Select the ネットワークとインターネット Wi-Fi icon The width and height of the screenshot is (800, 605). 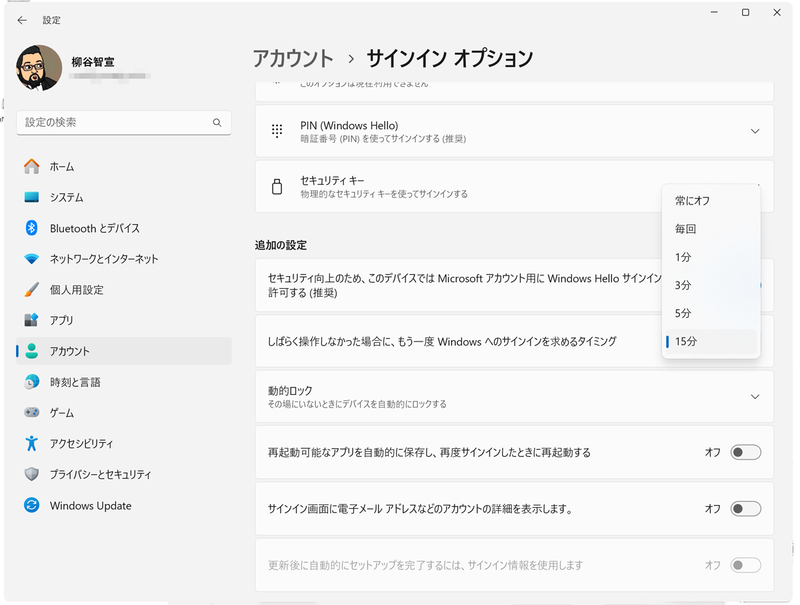(31, 259)
